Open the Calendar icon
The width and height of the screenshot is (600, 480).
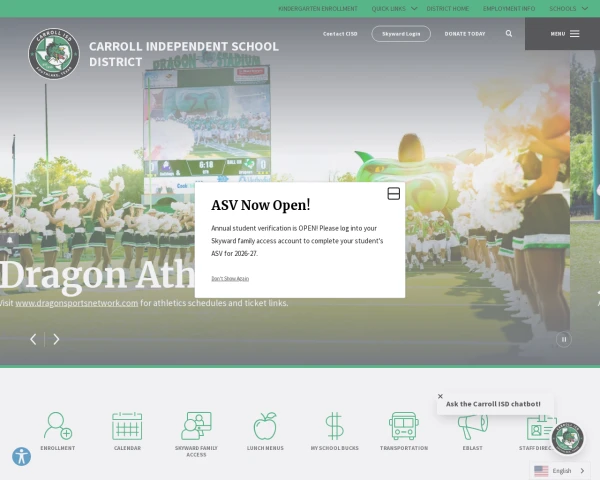point(127,426)
